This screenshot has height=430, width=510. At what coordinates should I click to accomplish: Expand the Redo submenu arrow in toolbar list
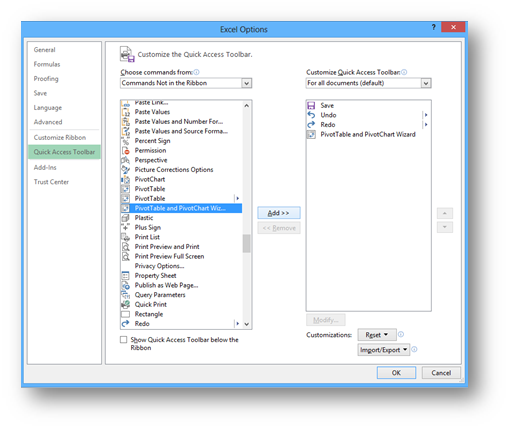point(426,125)
